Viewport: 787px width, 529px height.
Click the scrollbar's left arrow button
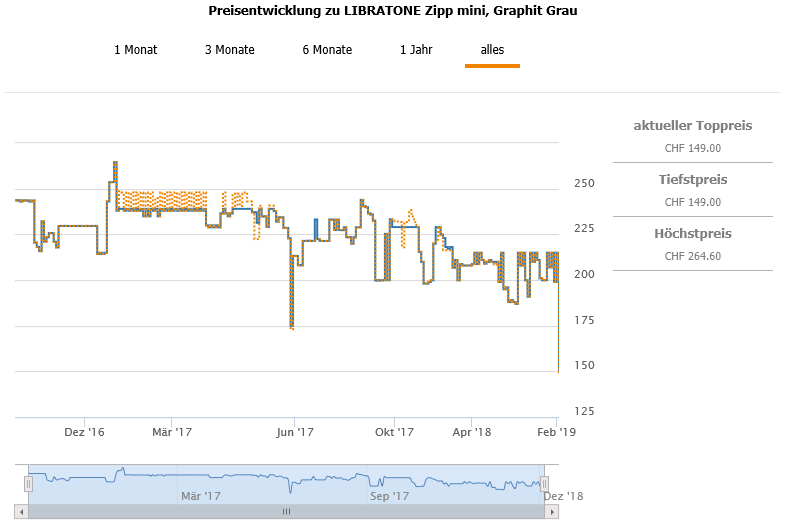click(x=23, y=511)
